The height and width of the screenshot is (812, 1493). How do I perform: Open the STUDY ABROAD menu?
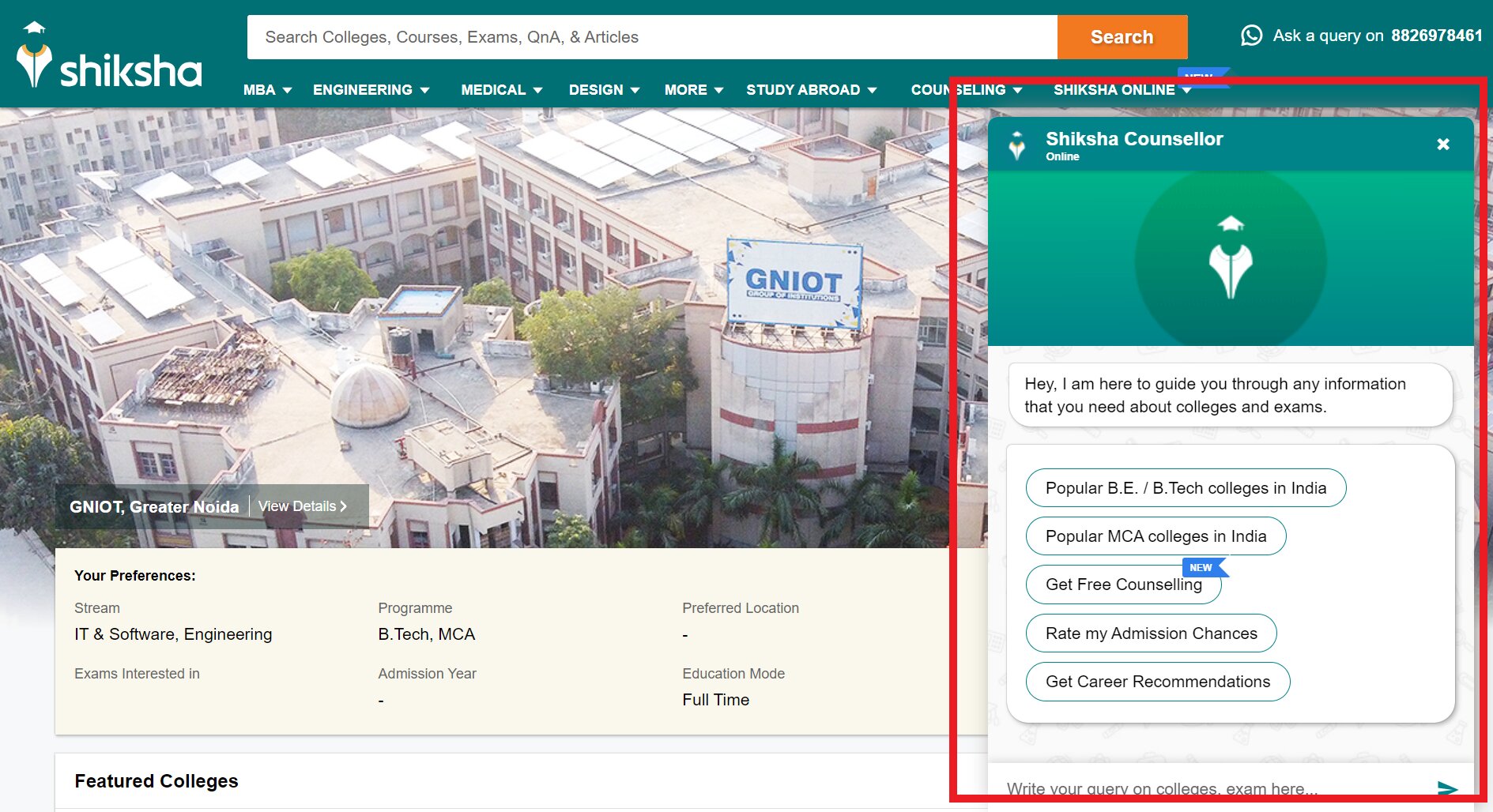click(x=811, y=90)
